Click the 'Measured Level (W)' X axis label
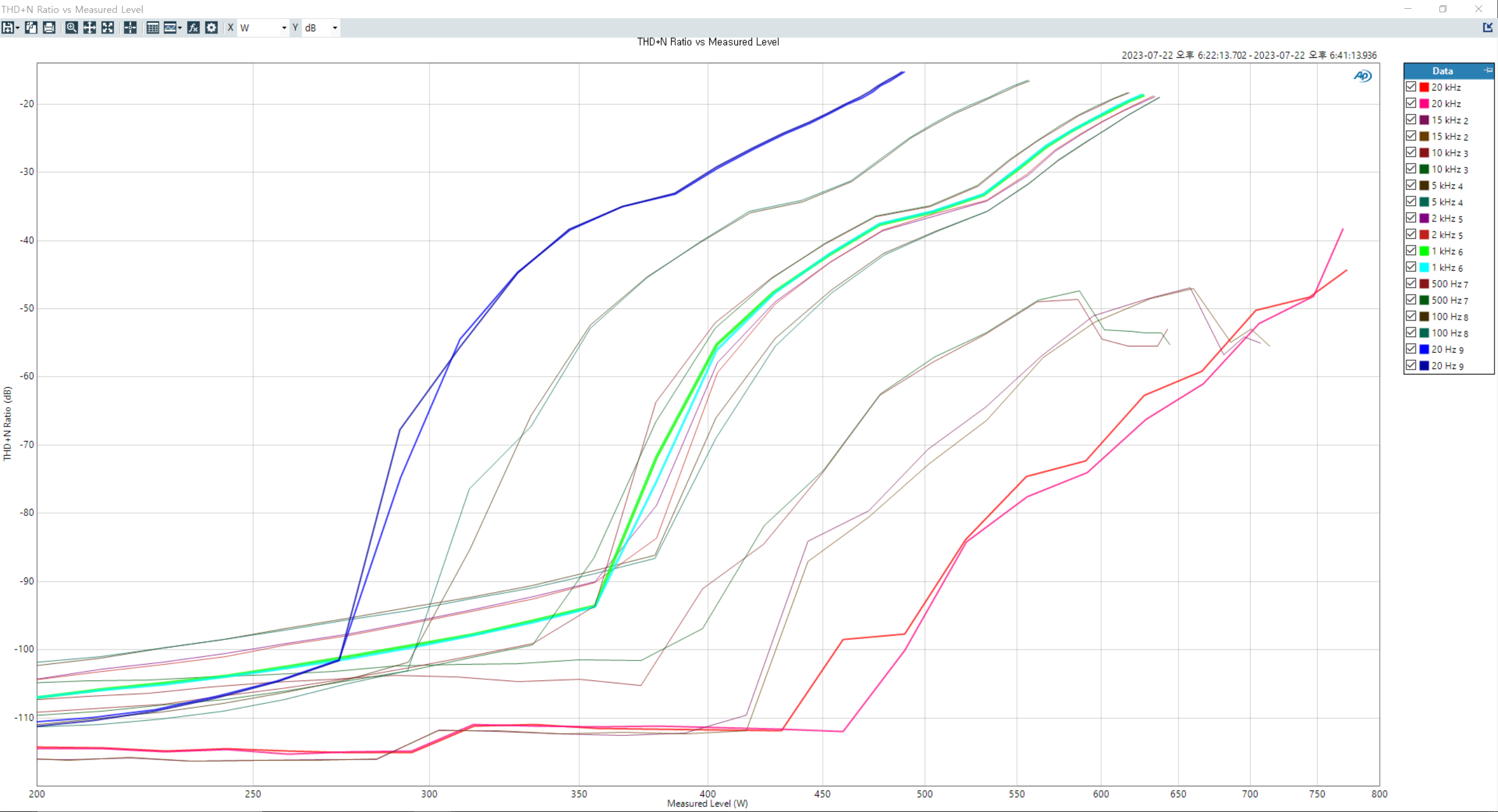The height and width of the screenshot is (812, 1498). click(707, 803)
